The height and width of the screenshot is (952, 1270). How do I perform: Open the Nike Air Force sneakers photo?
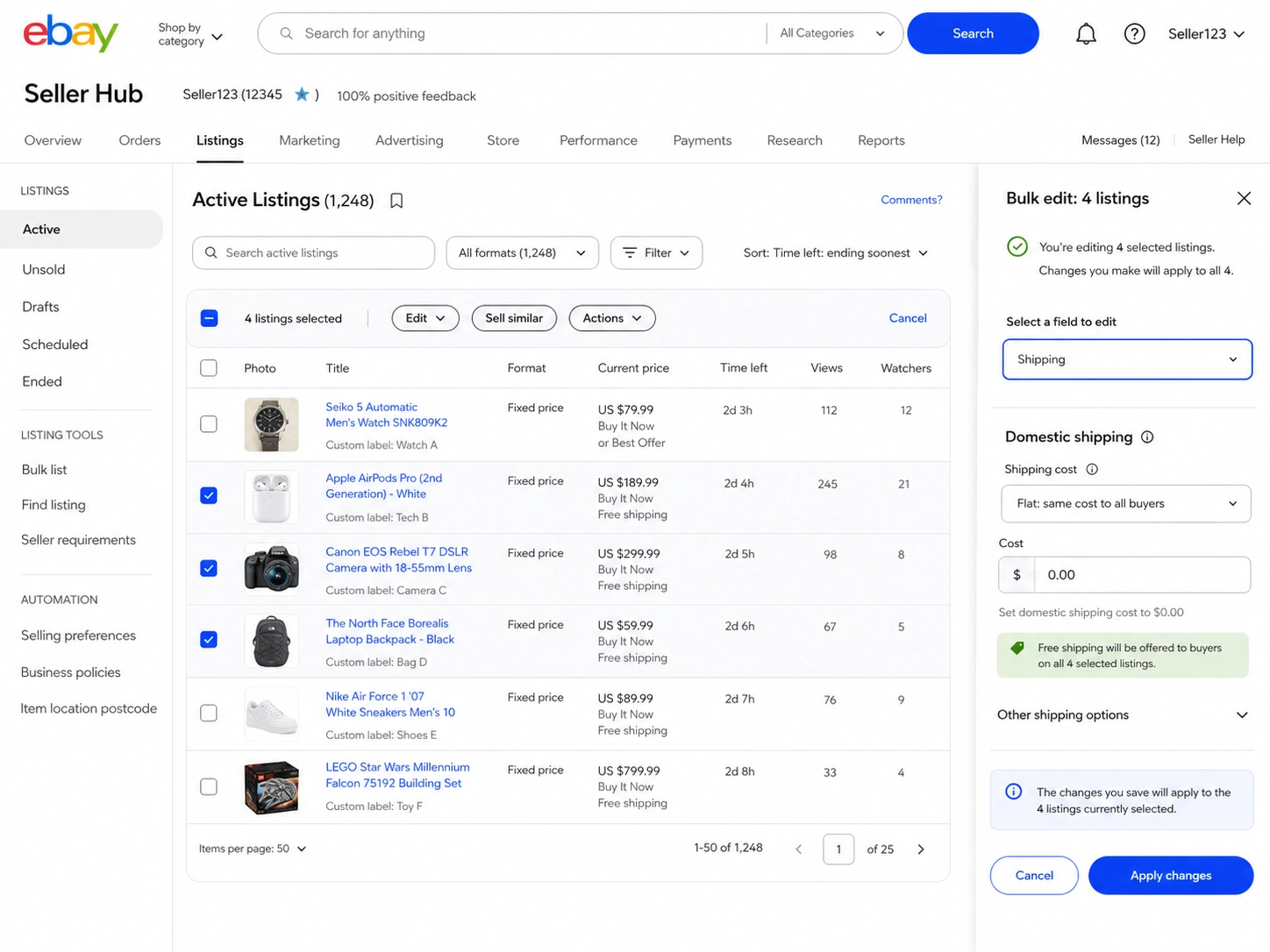[x=271, y=714]
